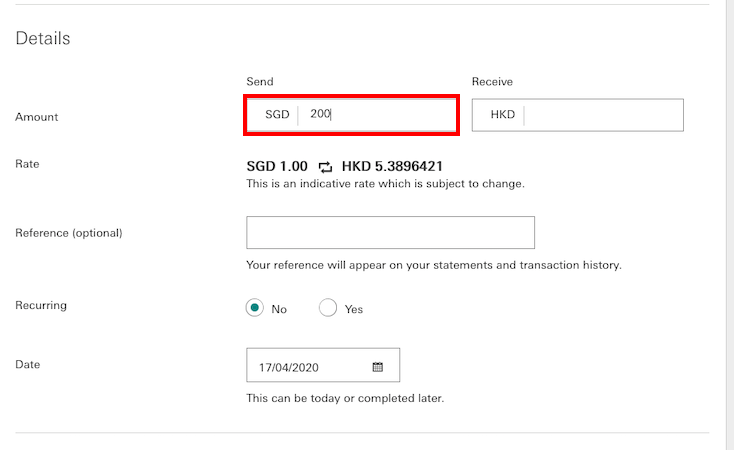
Task: Click the Recurring row label
Action: pos(41,305)
